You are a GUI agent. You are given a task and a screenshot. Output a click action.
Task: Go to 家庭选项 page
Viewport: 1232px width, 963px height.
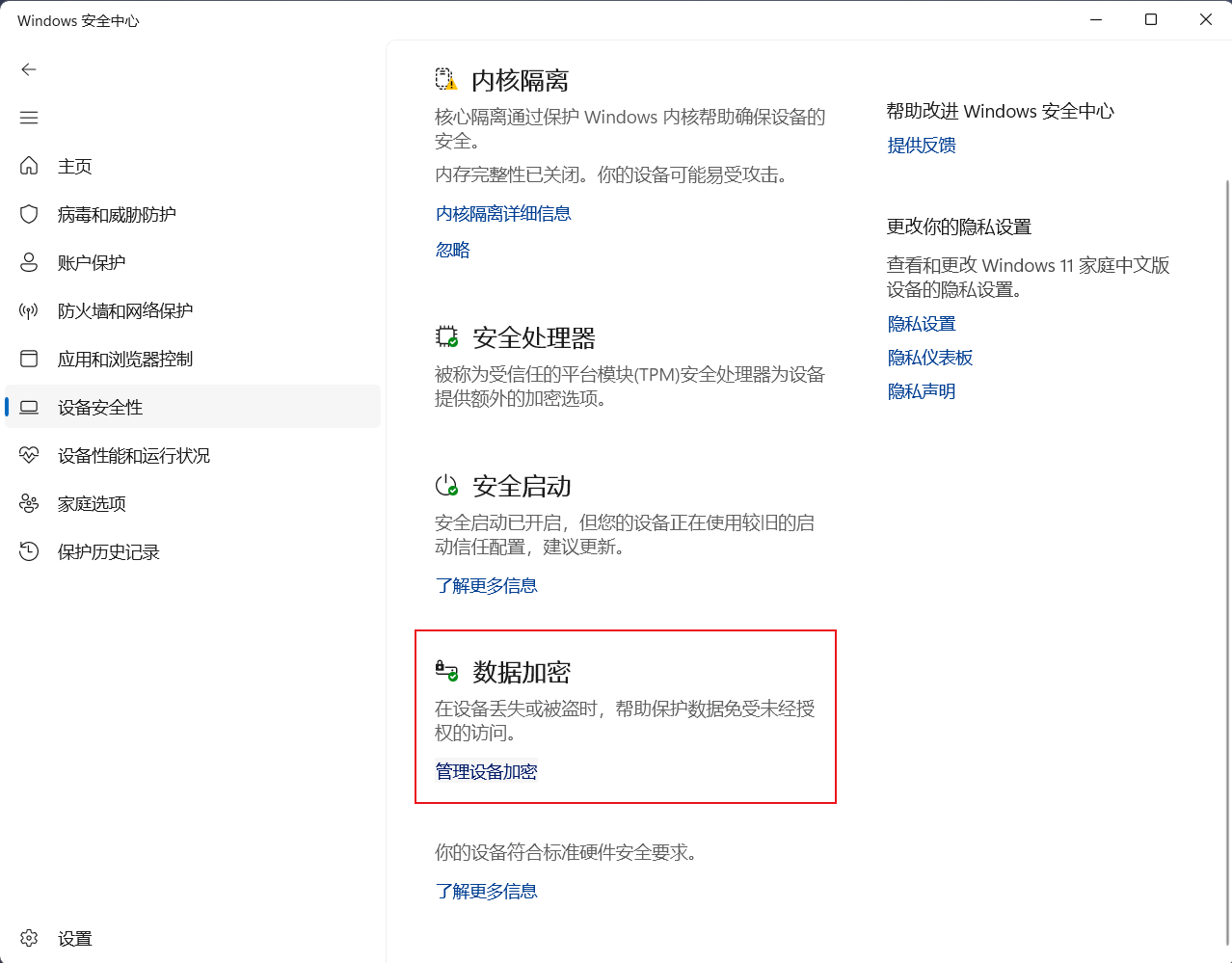pos(193,503)
